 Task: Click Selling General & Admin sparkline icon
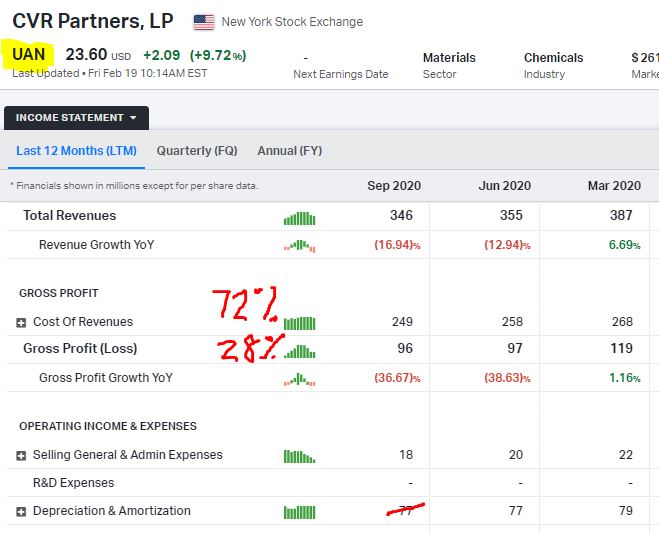(x=299, y=456)
